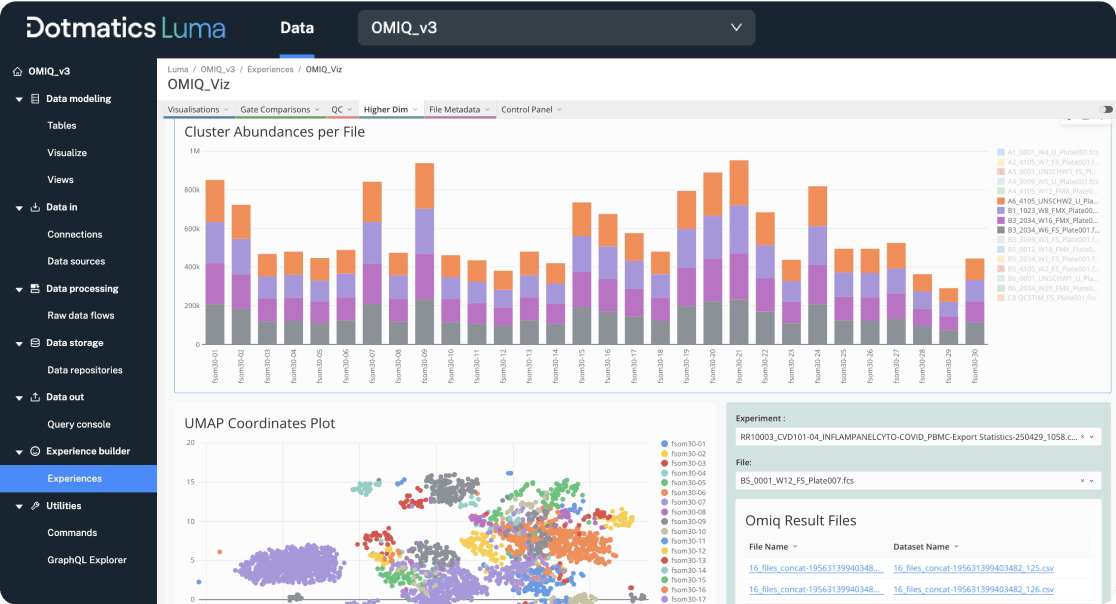Click the Data in download icon
1116x604 pixels.
coord(36,207)
